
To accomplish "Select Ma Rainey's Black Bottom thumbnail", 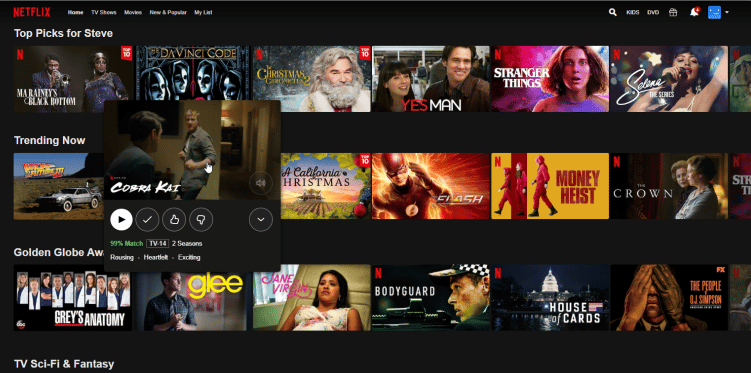I will [73, 79].
